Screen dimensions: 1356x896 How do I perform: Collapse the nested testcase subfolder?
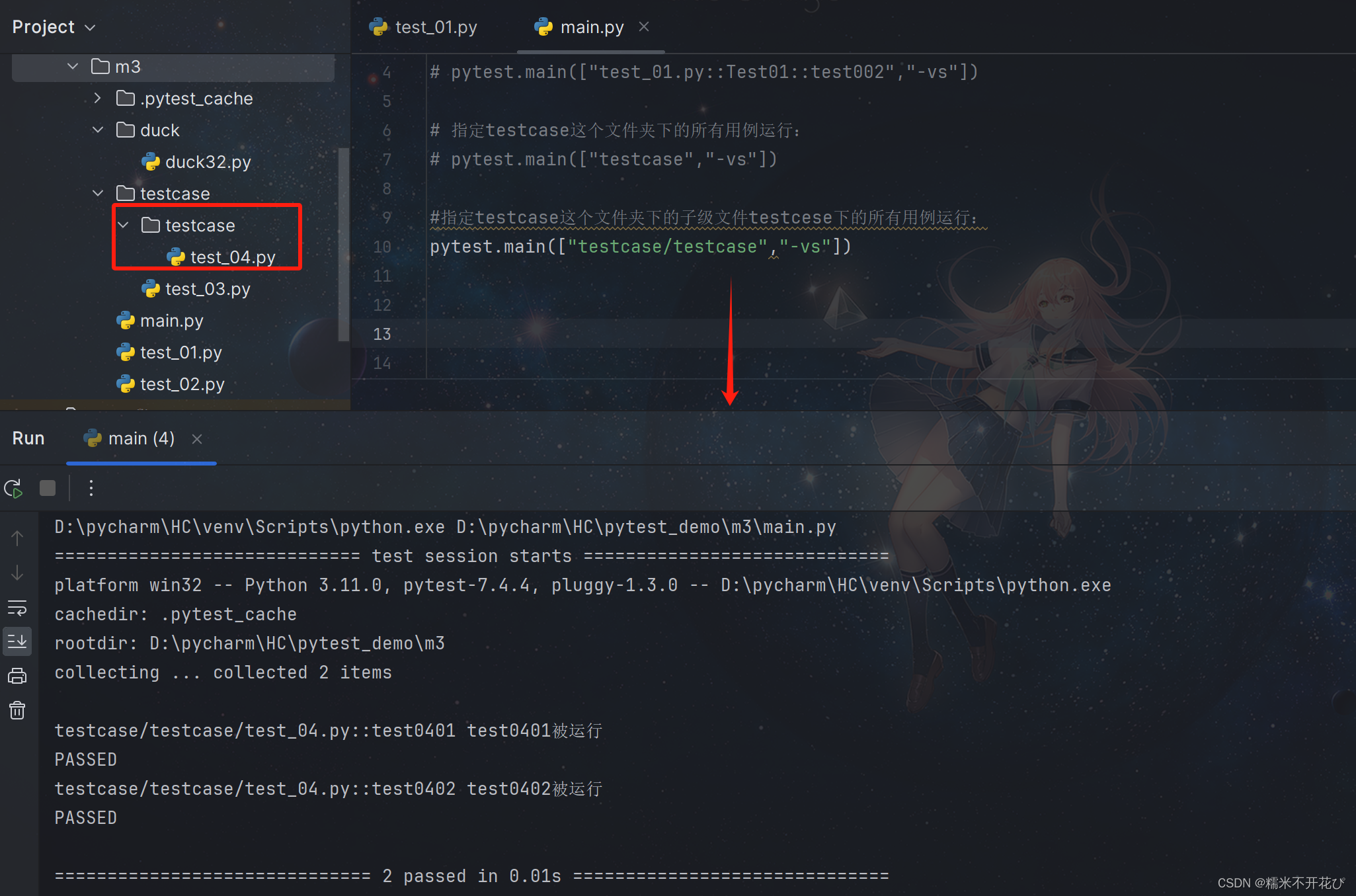click(x=123, y=225)
